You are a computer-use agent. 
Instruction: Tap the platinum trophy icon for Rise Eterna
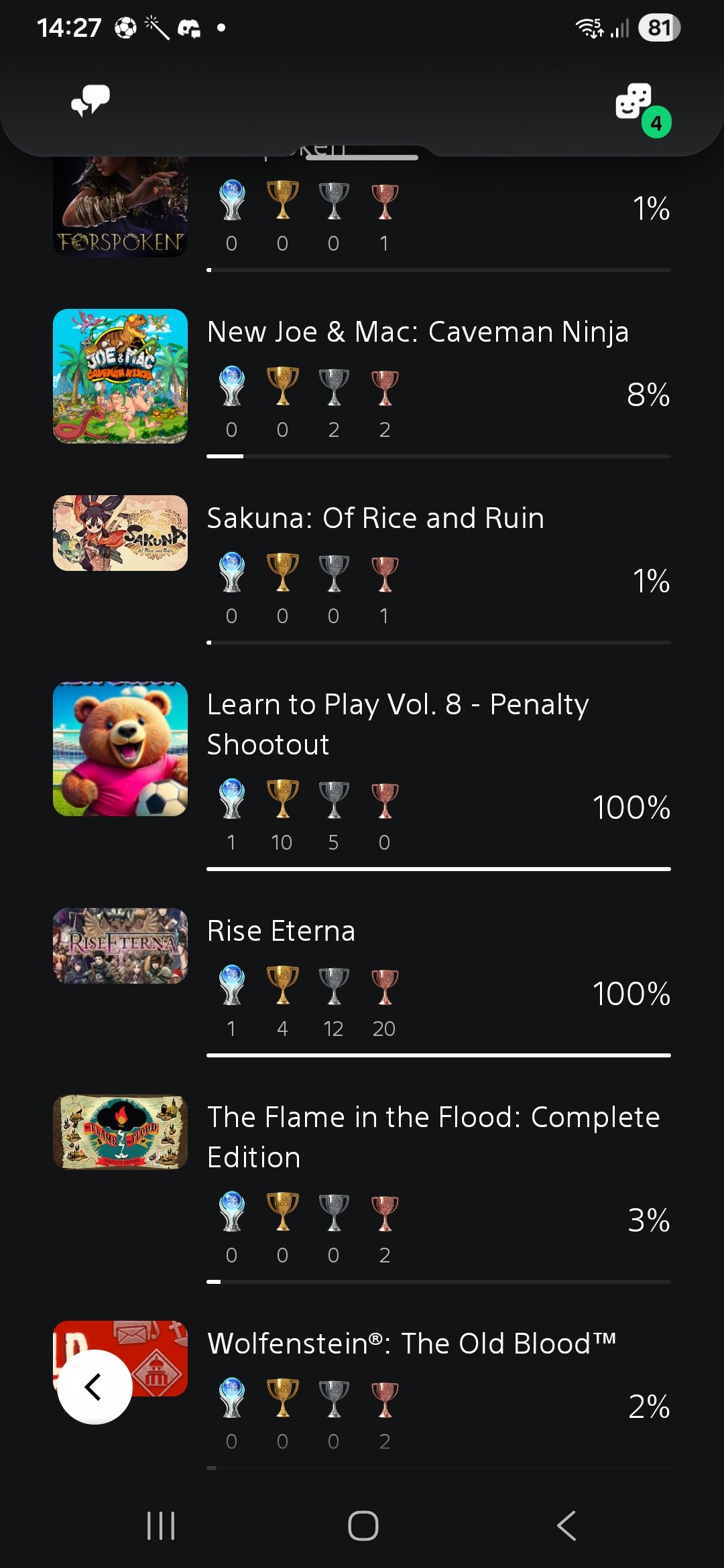click(x=232, y=985)
